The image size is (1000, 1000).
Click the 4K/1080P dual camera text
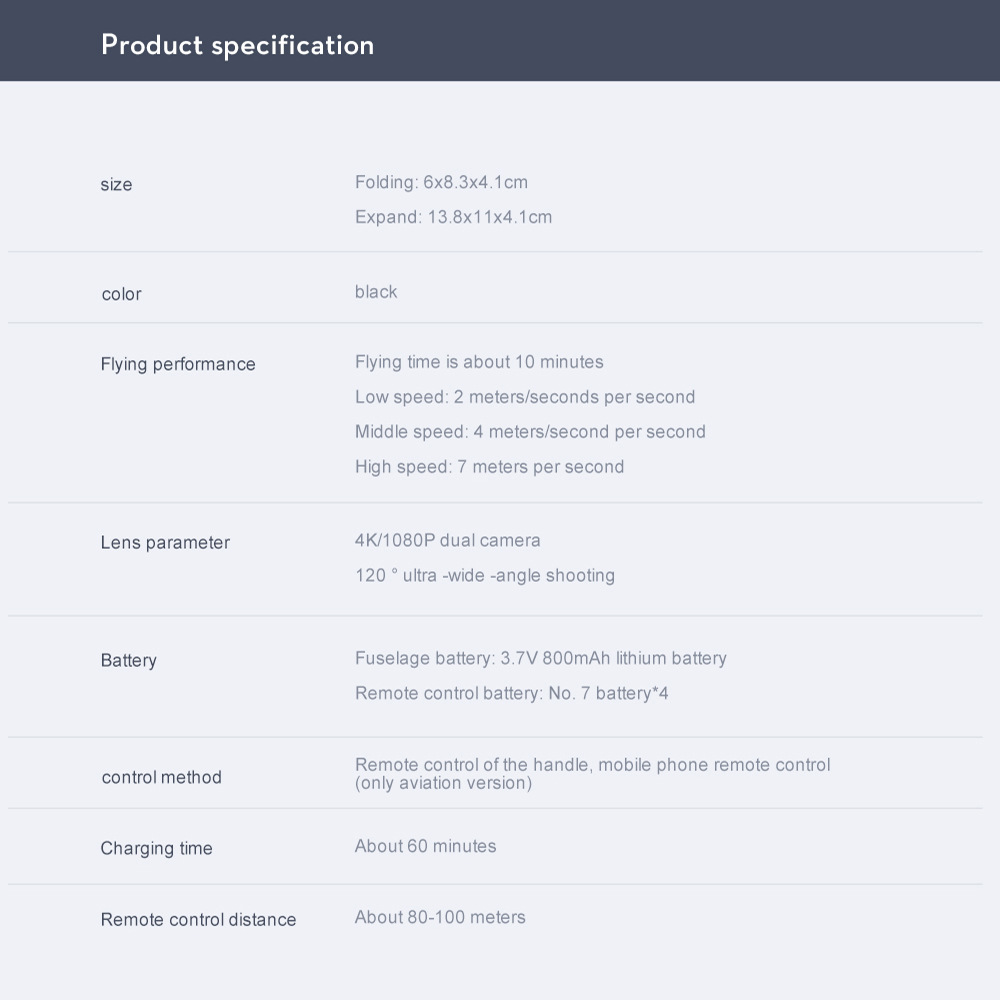pyautogui.click(x=448, y=540)
